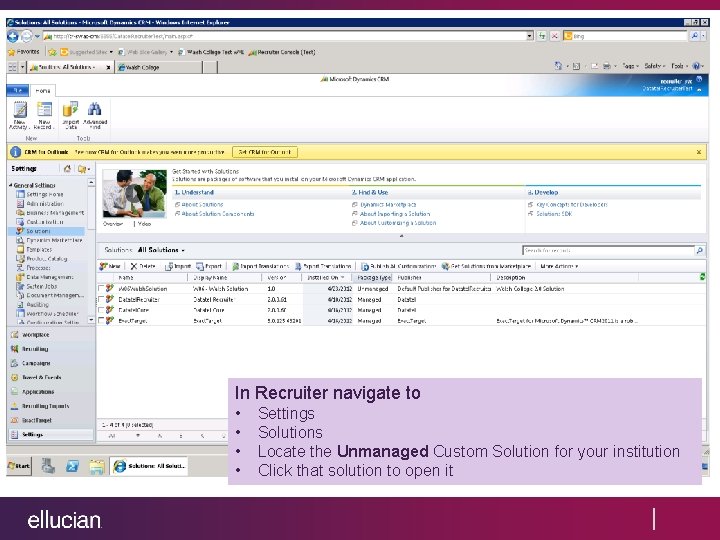This screenshot has width=720, height=540.
Task: Collapse the Get Started pane arrow
Action: (x=401, y=236)
